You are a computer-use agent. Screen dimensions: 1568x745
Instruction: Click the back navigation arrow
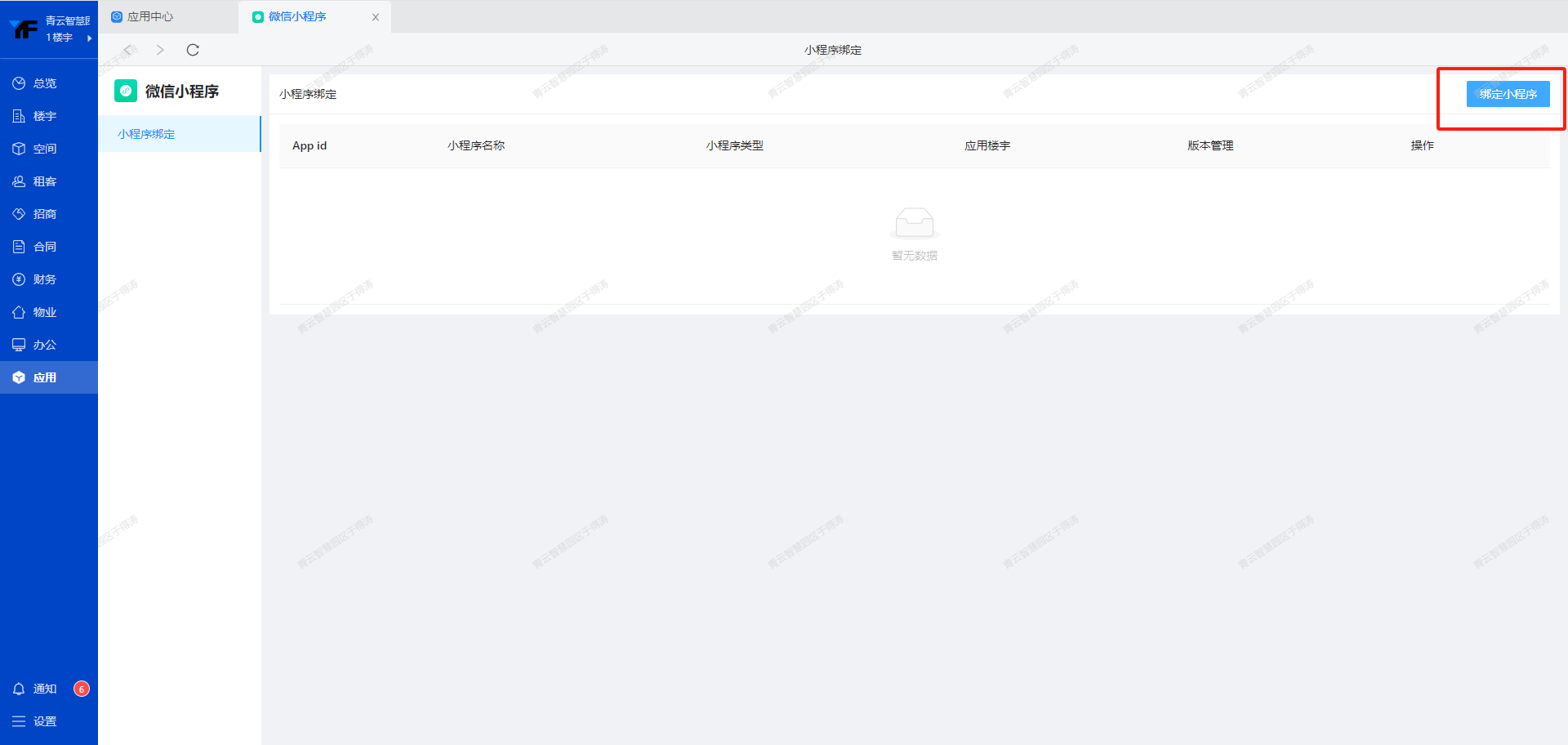point(127,50)
